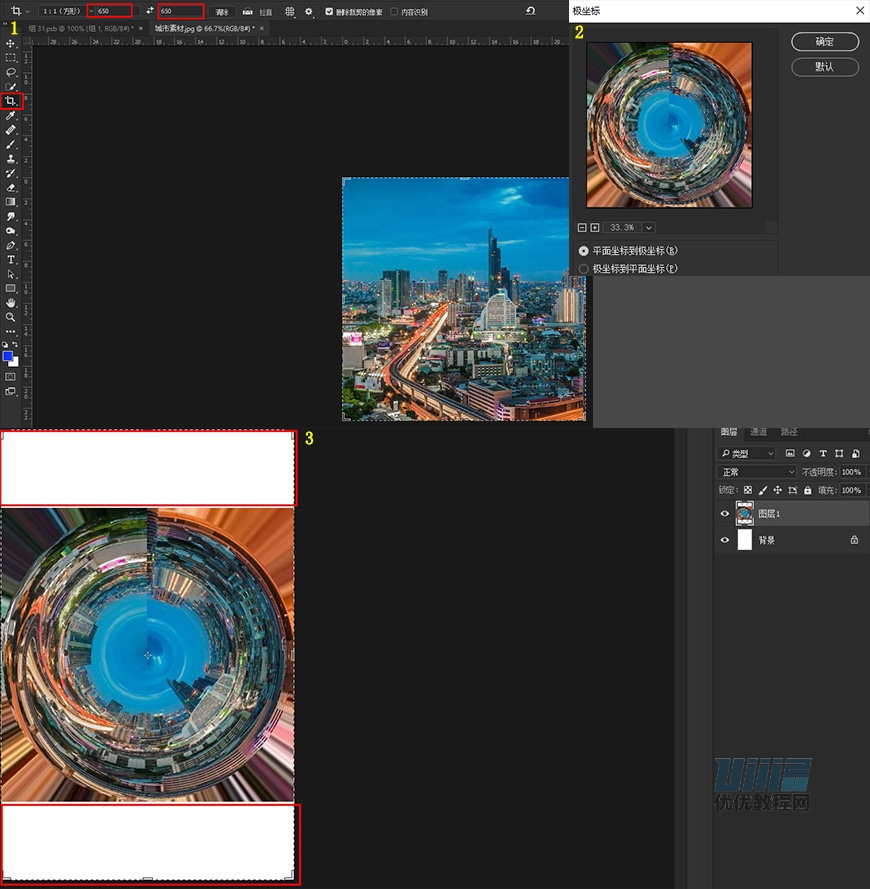This screenshot has width=870, height=889.
Task: Select the Crop tool in the toolbar
Action: 11,101
